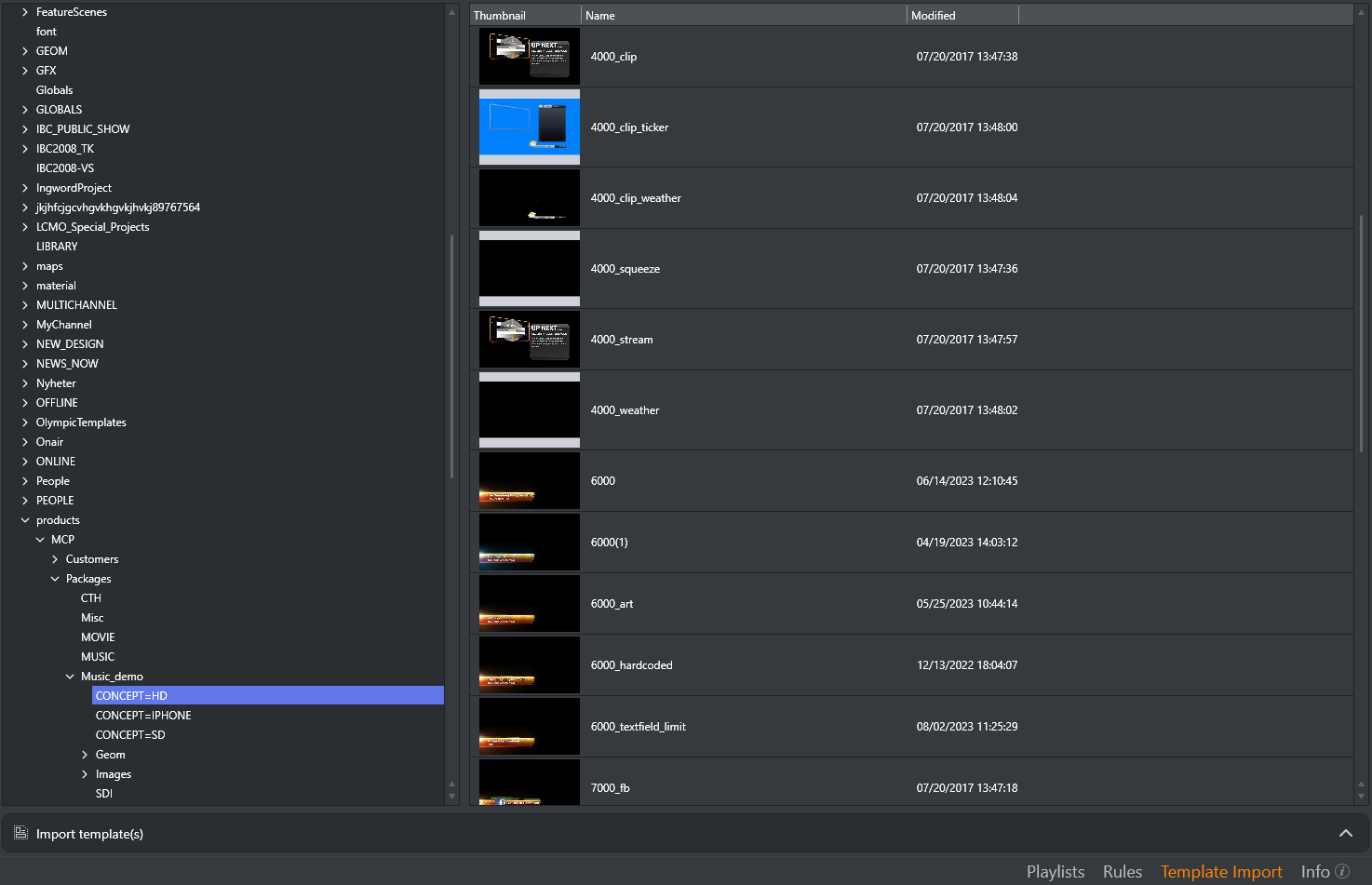Image resolution: width=1372 pixels, height=885 pixels.
Task: Click the Import template(s) icon
Action: 20,833
